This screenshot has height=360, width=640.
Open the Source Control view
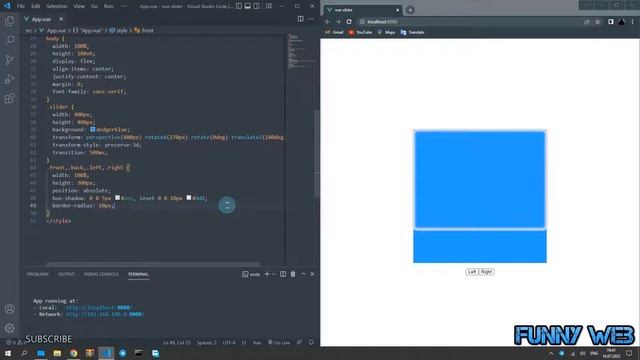(x=9, y=60)
